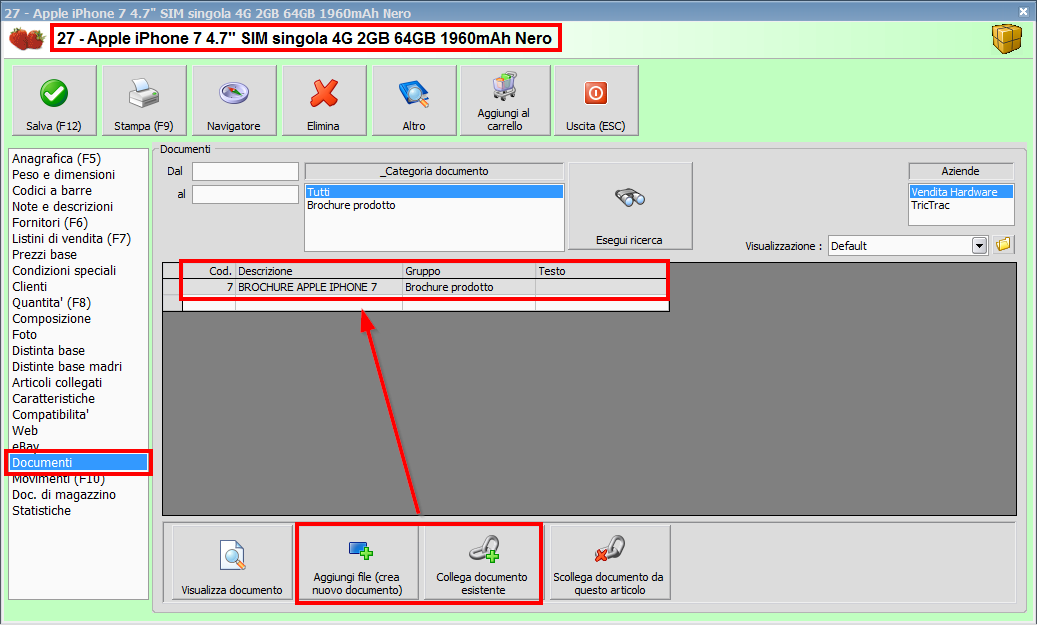Click the strawberry logo in the header

tap(26, 38)
